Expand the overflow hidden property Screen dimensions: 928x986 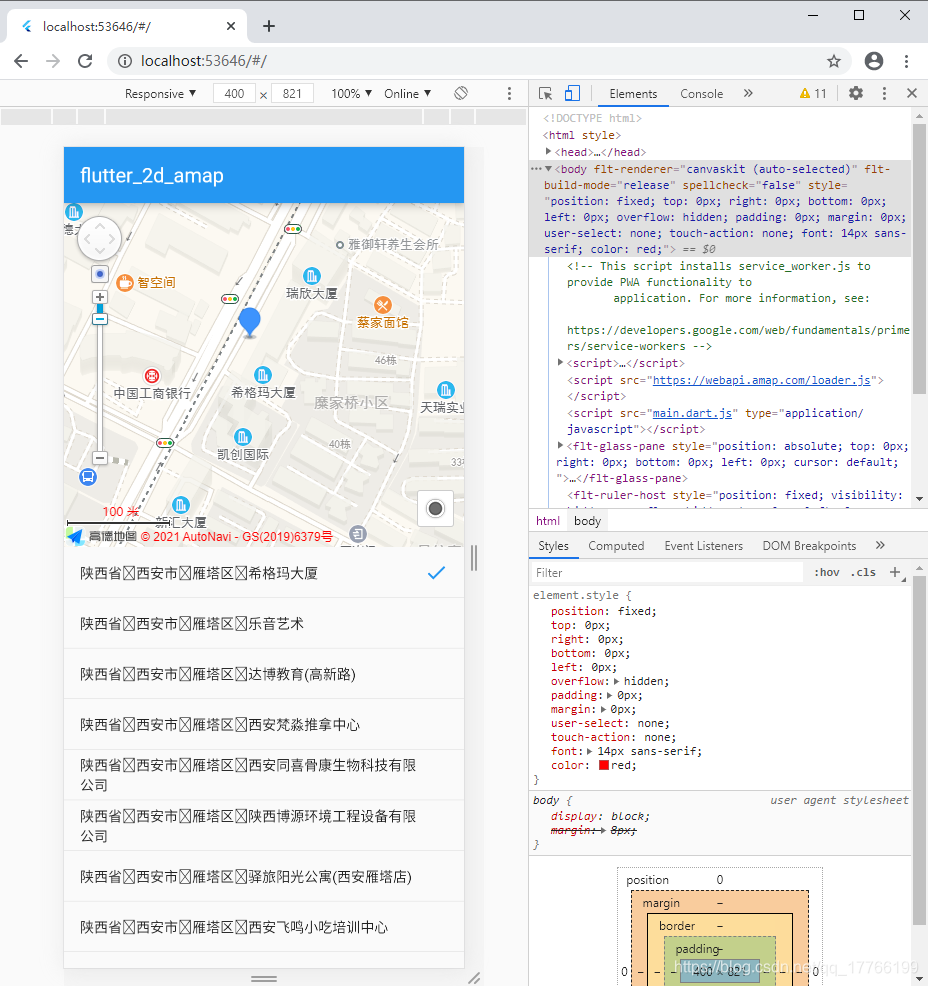[616, 681]
